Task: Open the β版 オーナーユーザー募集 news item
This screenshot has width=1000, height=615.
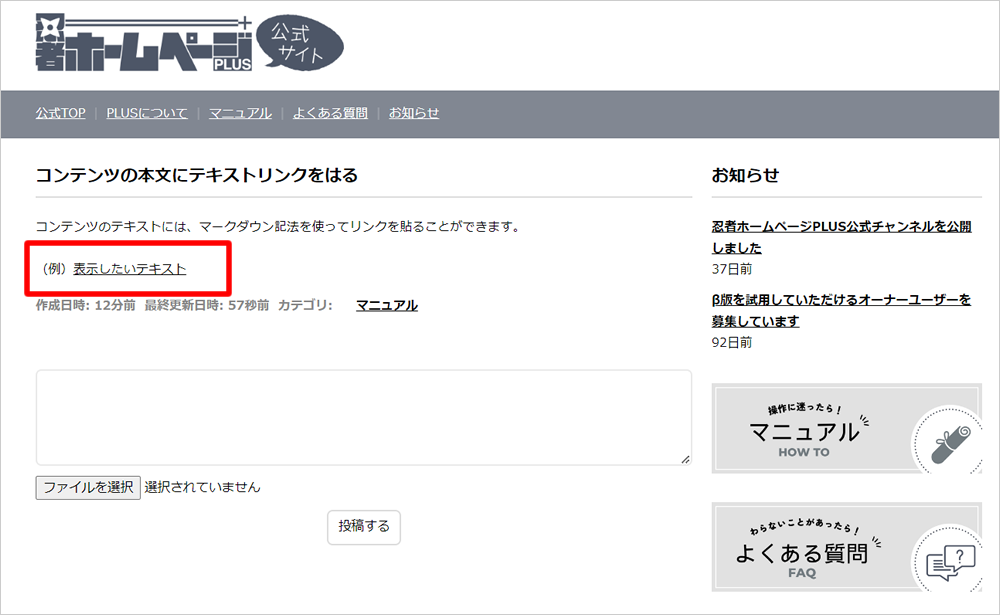Action: coord(840,310)
